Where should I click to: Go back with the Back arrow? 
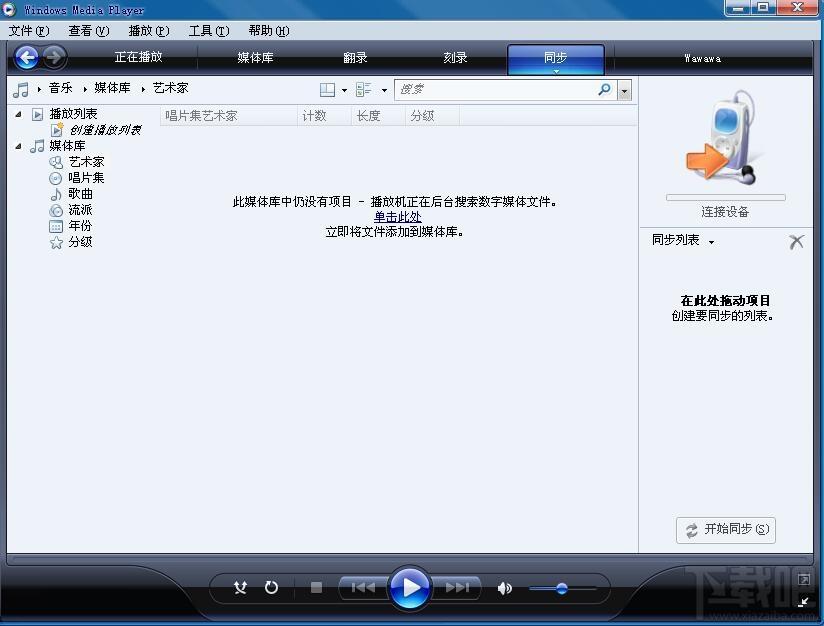27,58
